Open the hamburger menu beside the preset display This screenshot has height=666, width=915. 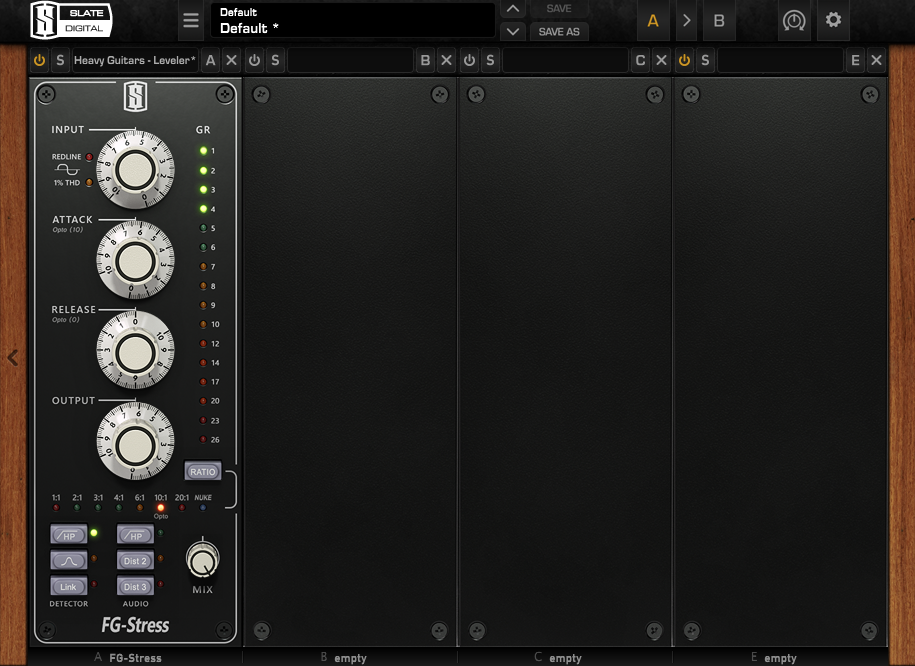click(x=191, y=20)
